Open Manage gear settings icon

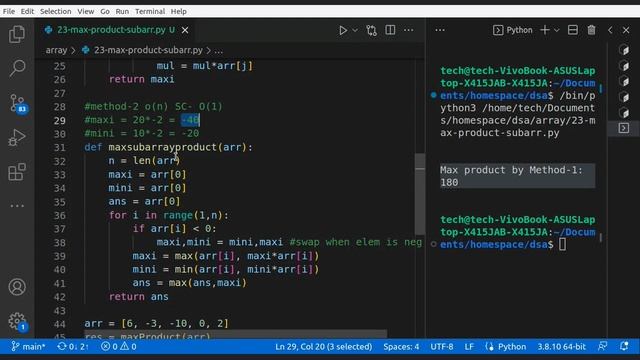coord(18,322)
